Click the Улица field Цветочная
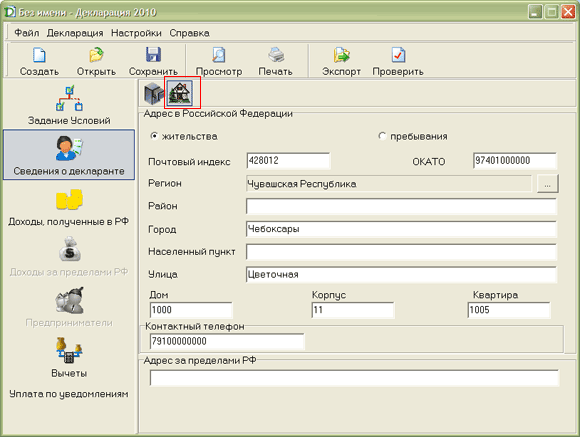This screenshot has width=580, height=437. (401, 275)
